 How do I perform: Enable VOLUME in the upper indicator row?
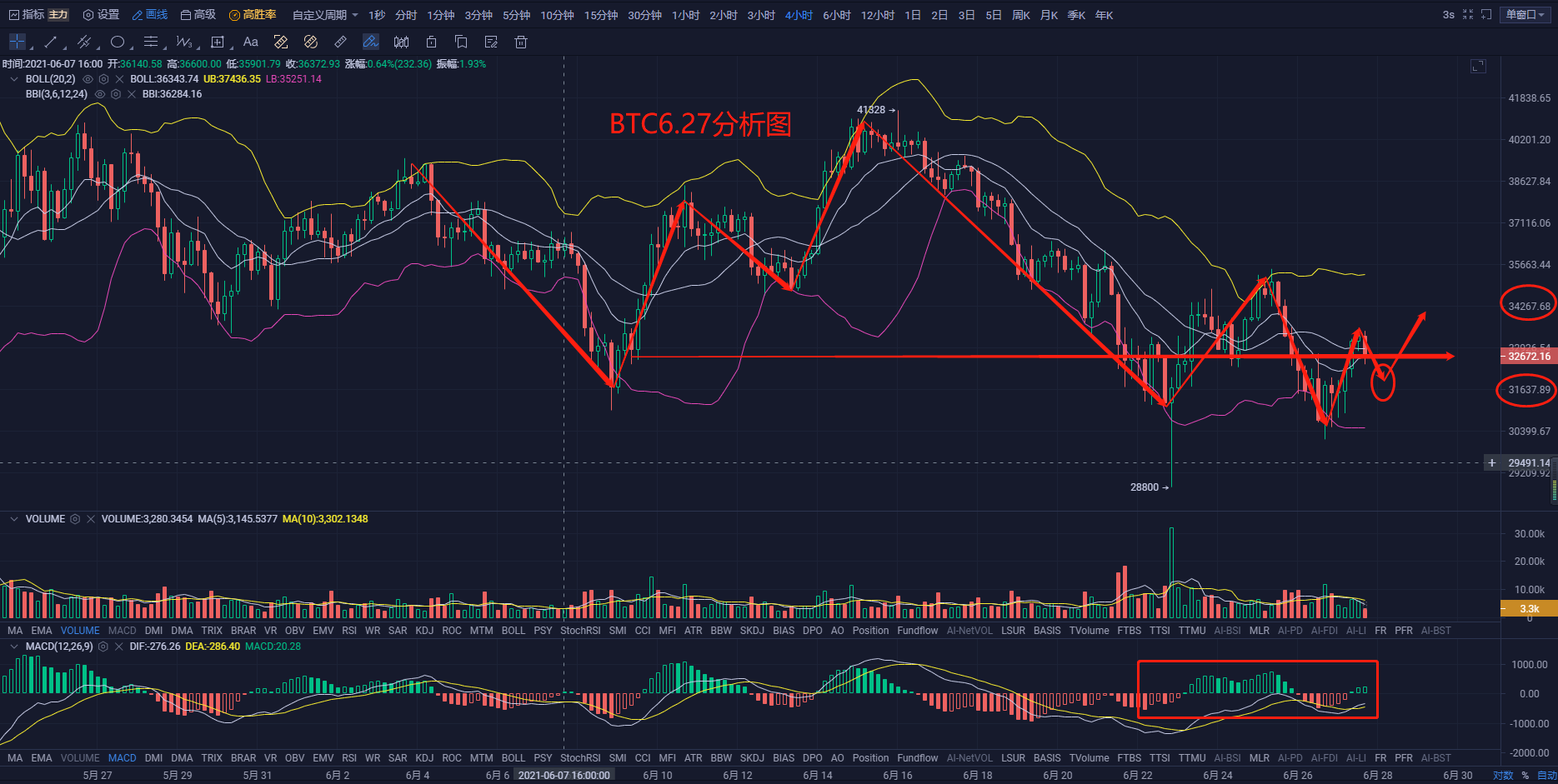pyautogui.click(x=80, y=631)
